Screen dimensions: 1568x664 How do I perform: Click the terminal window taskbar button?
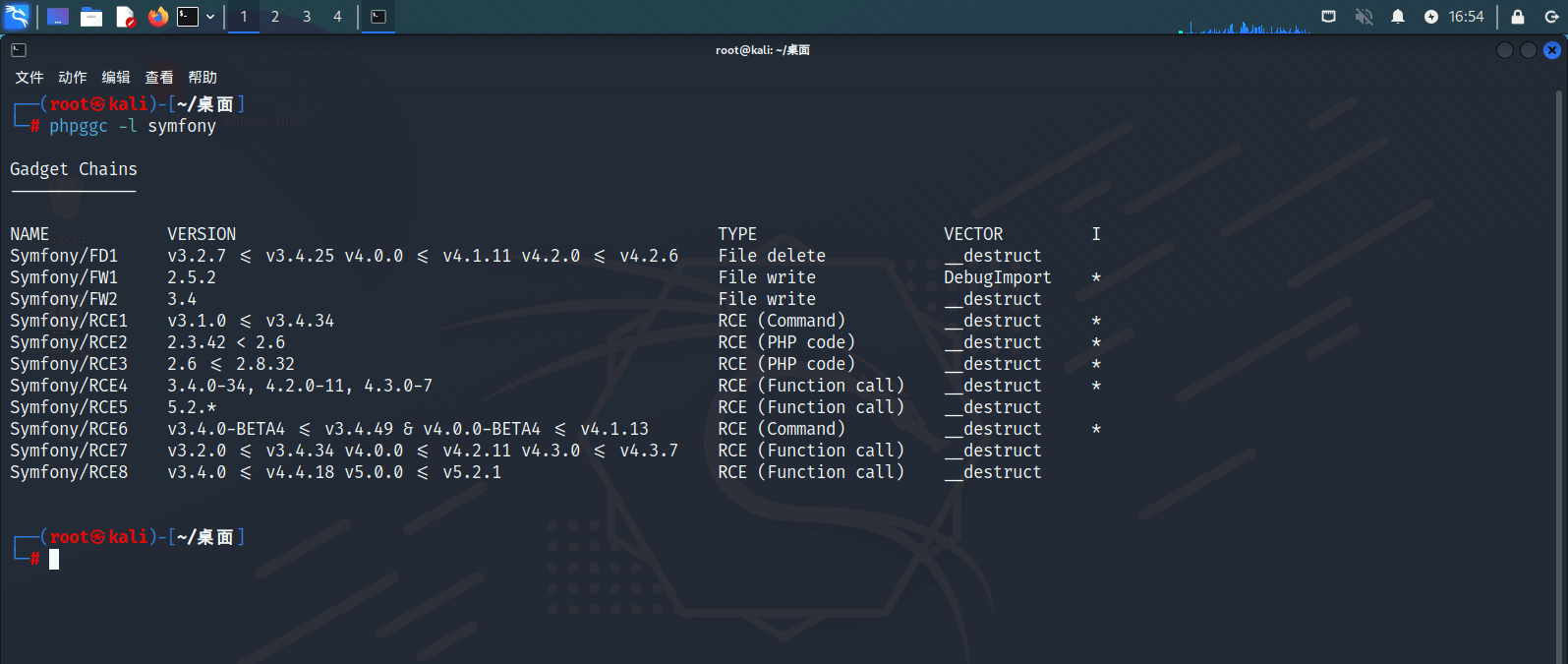(x=378, y=17)
